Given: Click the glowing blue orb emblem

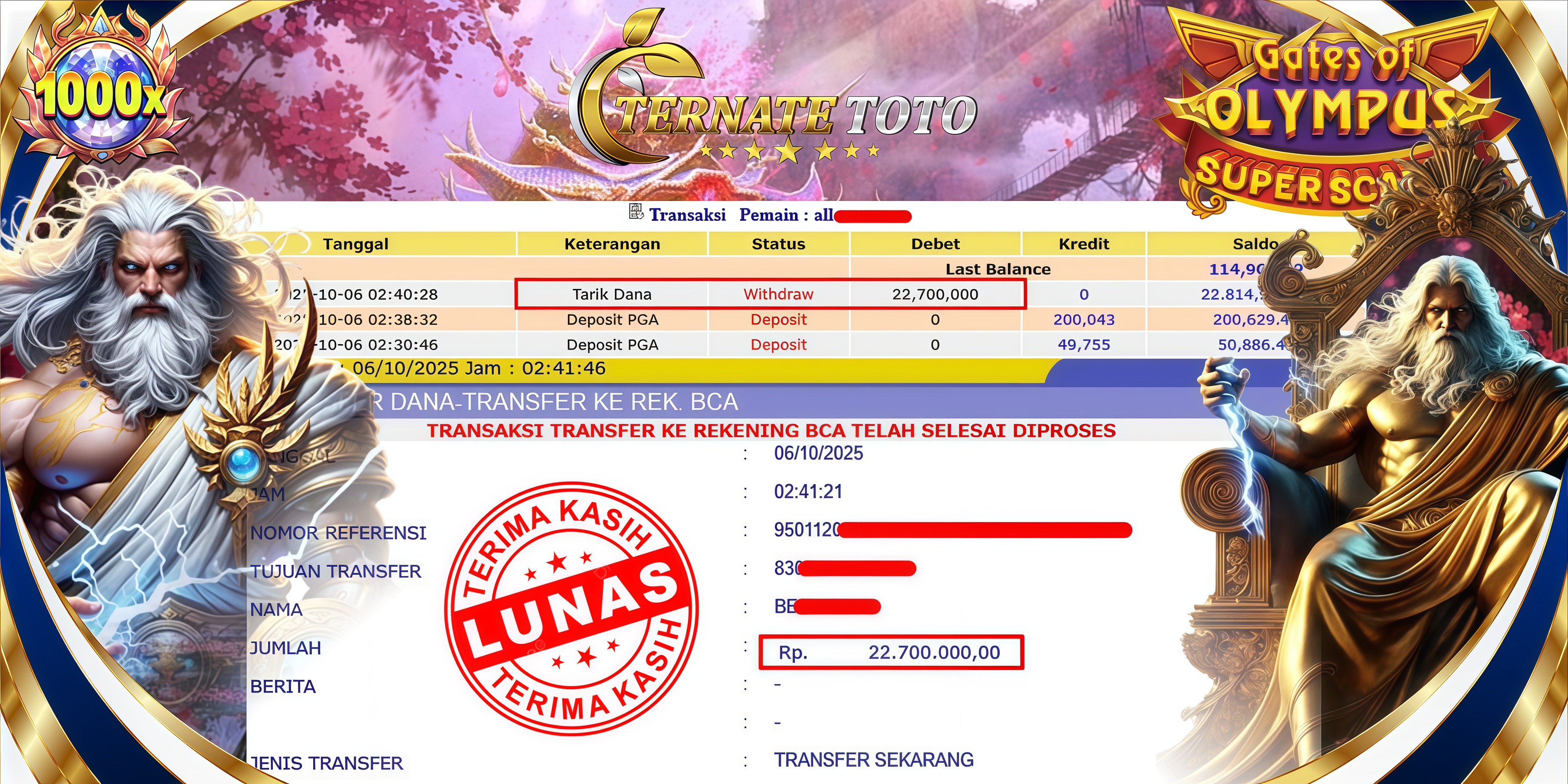Looking at the screenshot, I should coord(243,463).
